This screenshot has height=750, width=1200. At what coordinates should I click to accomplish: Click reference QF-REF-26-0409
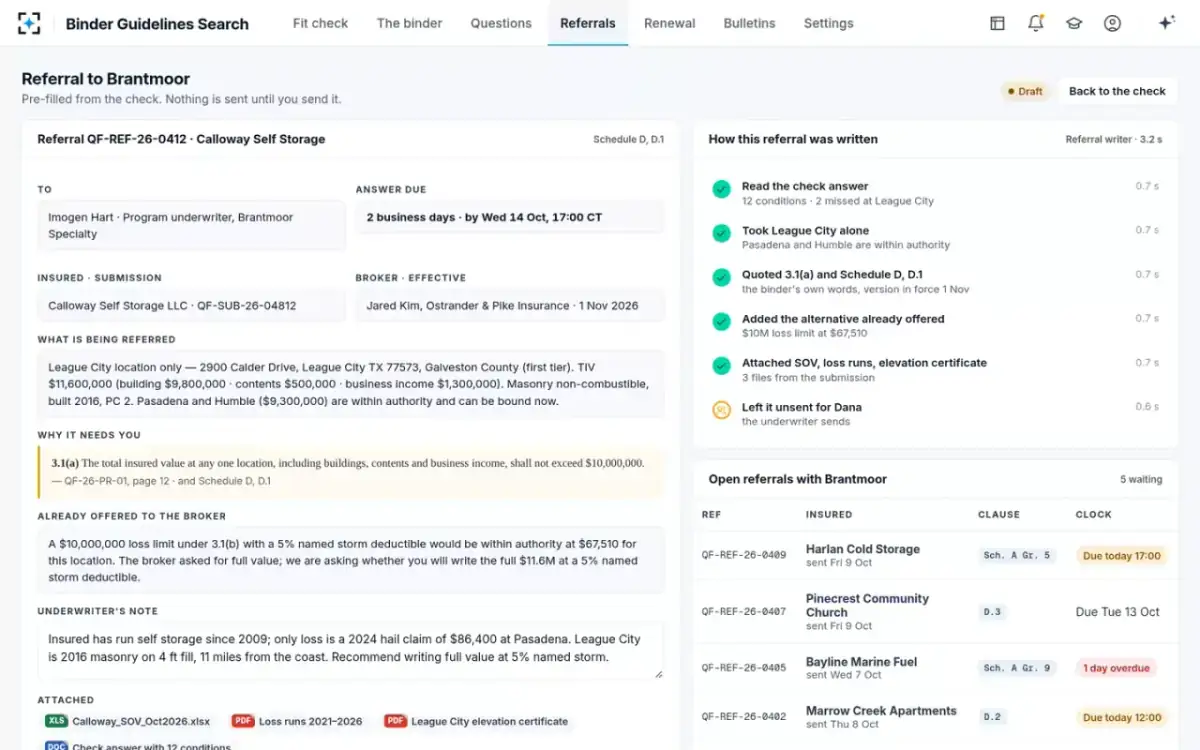pyautogui.click(x=743, y=555)
